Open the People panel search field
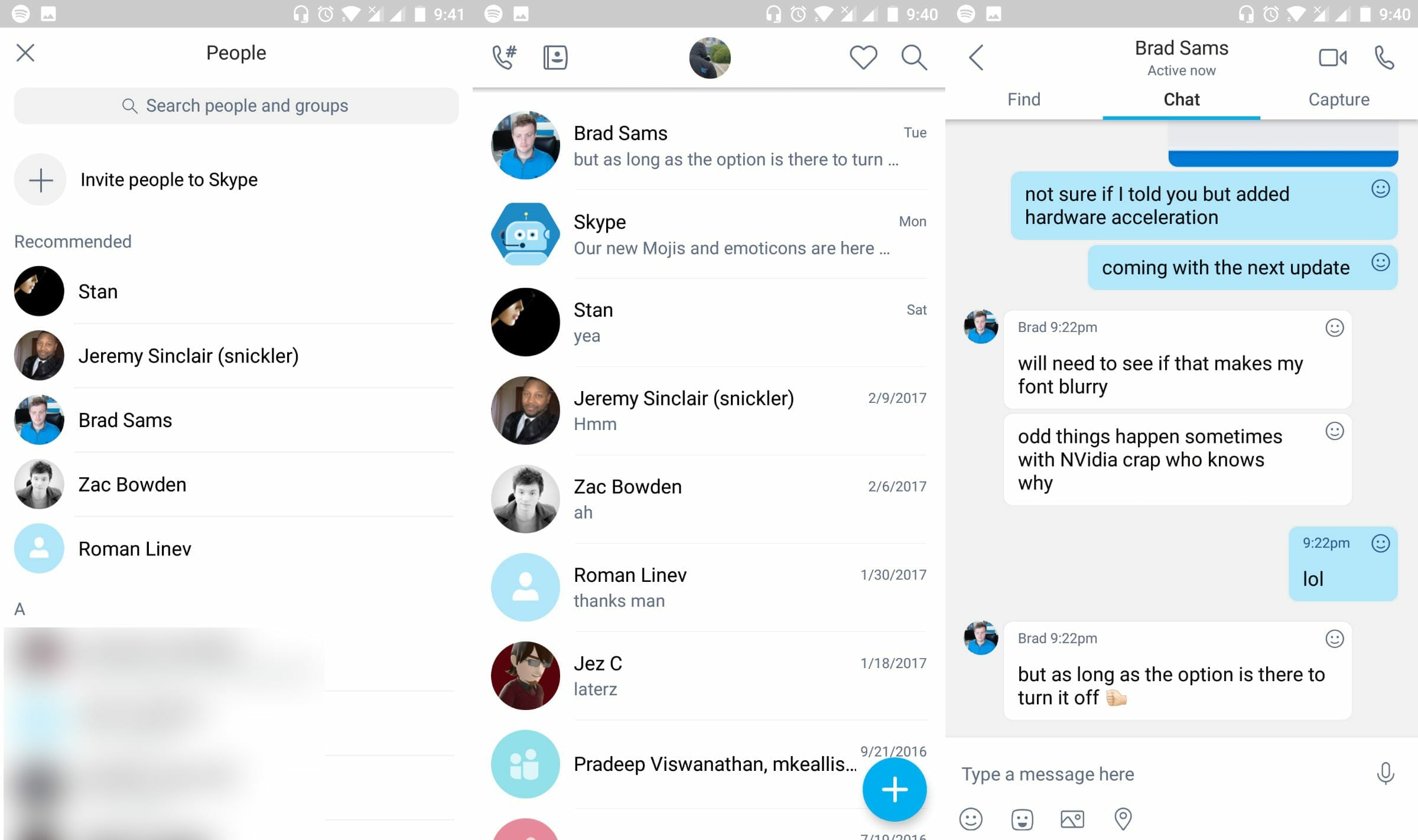 click(236, 105)
